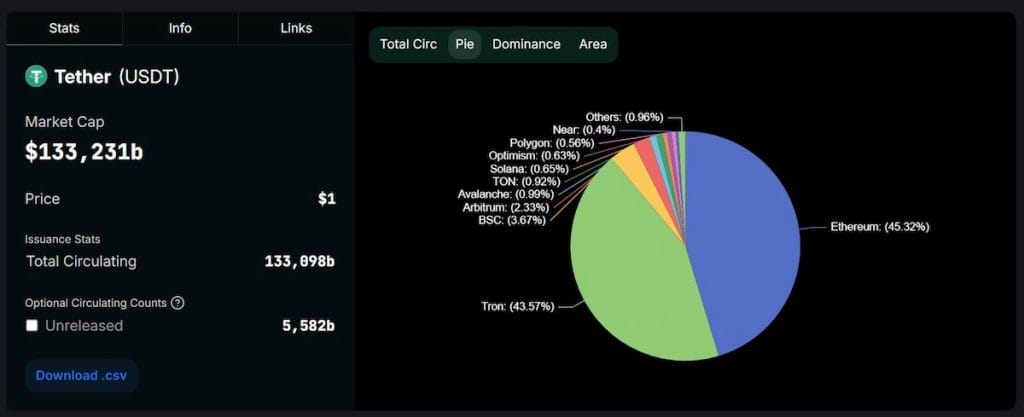Select the Optimism: (0.63%) label
The image size is (1024, 417).
tap(534, 155)
